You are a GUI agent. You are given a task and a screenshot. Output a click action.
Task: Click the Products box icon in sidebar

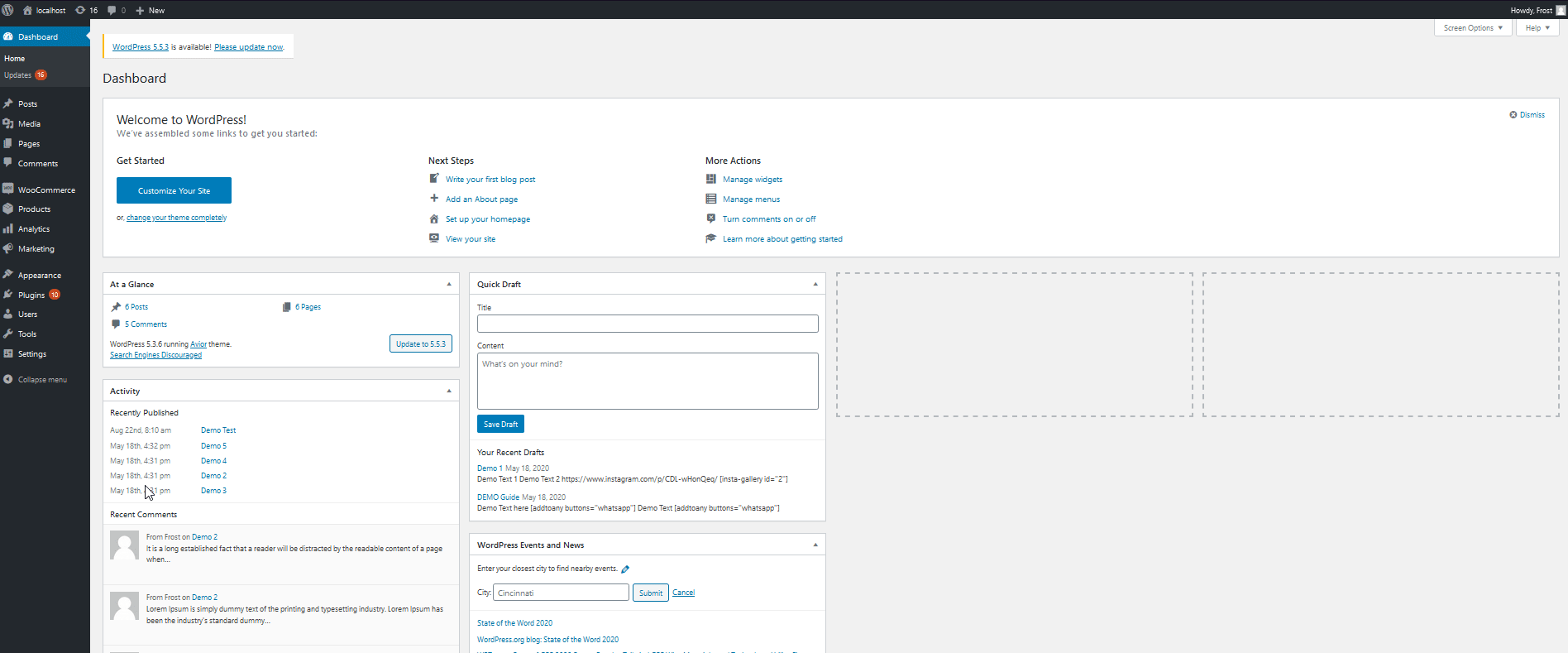[8, 209]
